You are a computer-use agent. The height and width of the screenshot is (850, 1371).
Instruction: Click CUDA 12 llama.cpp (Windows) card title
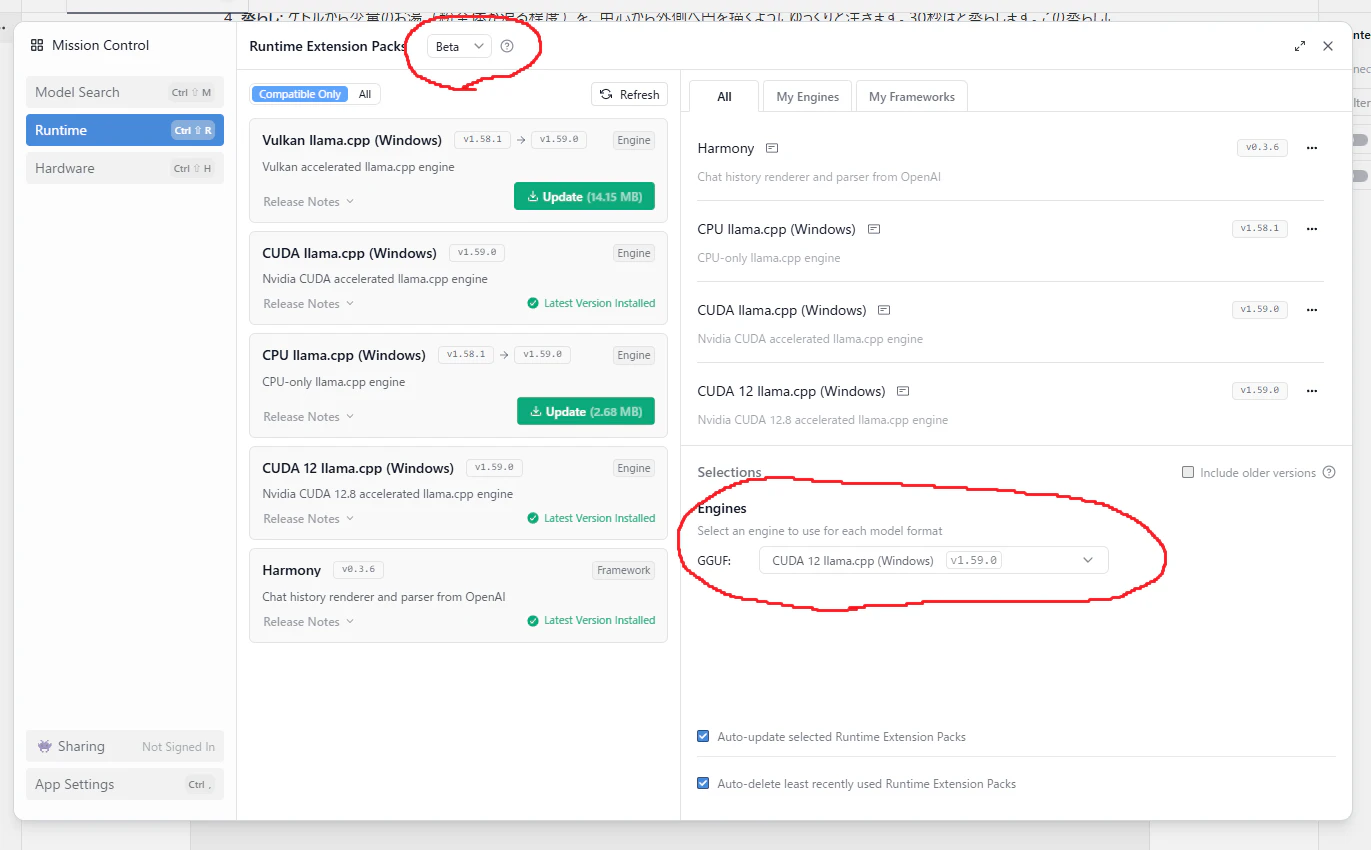(358, 468)
